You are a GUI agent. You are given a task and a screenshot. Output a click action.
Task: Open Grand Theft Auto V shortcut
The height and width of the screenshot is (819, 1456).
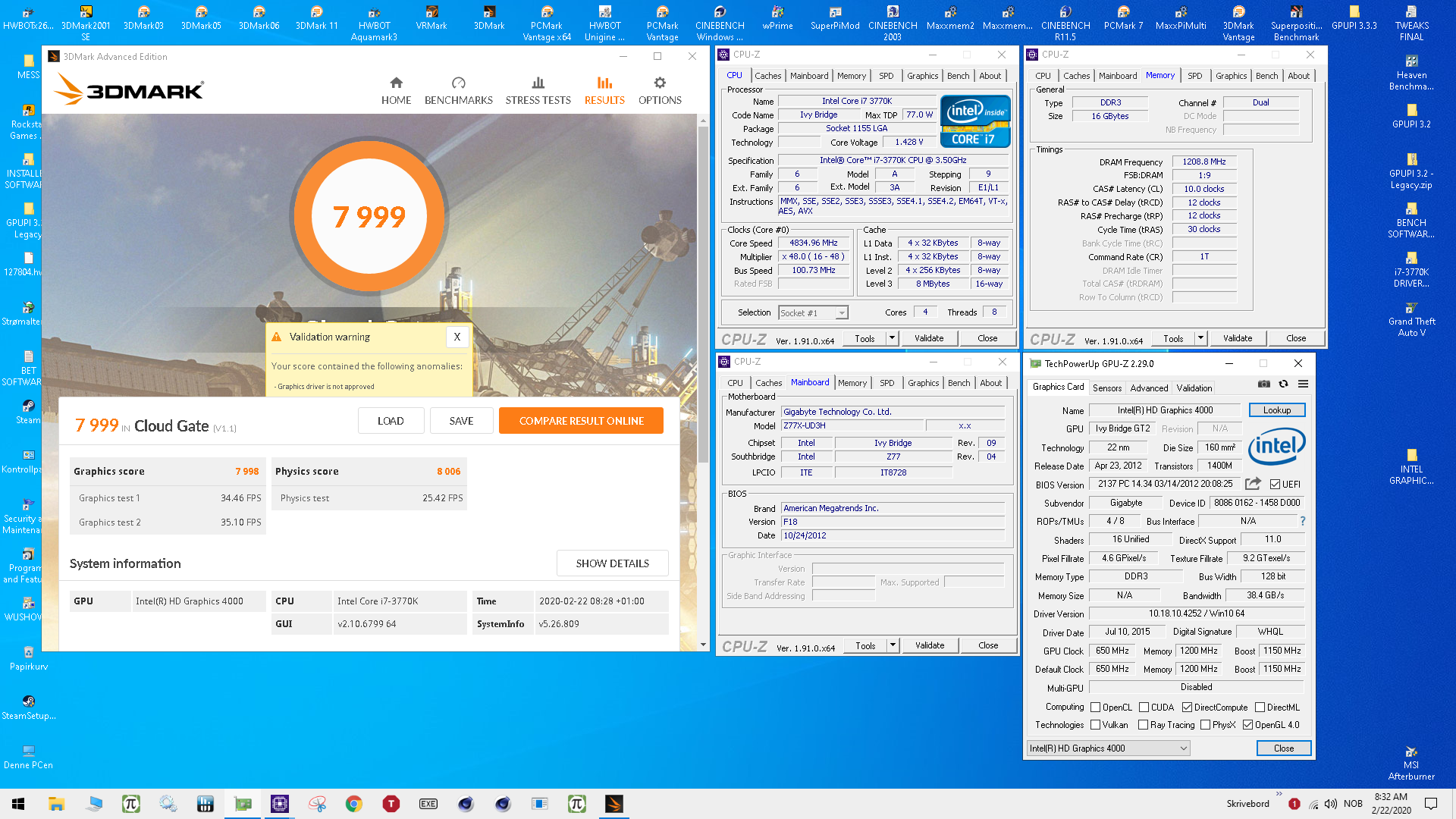(x=1411, y=318)
